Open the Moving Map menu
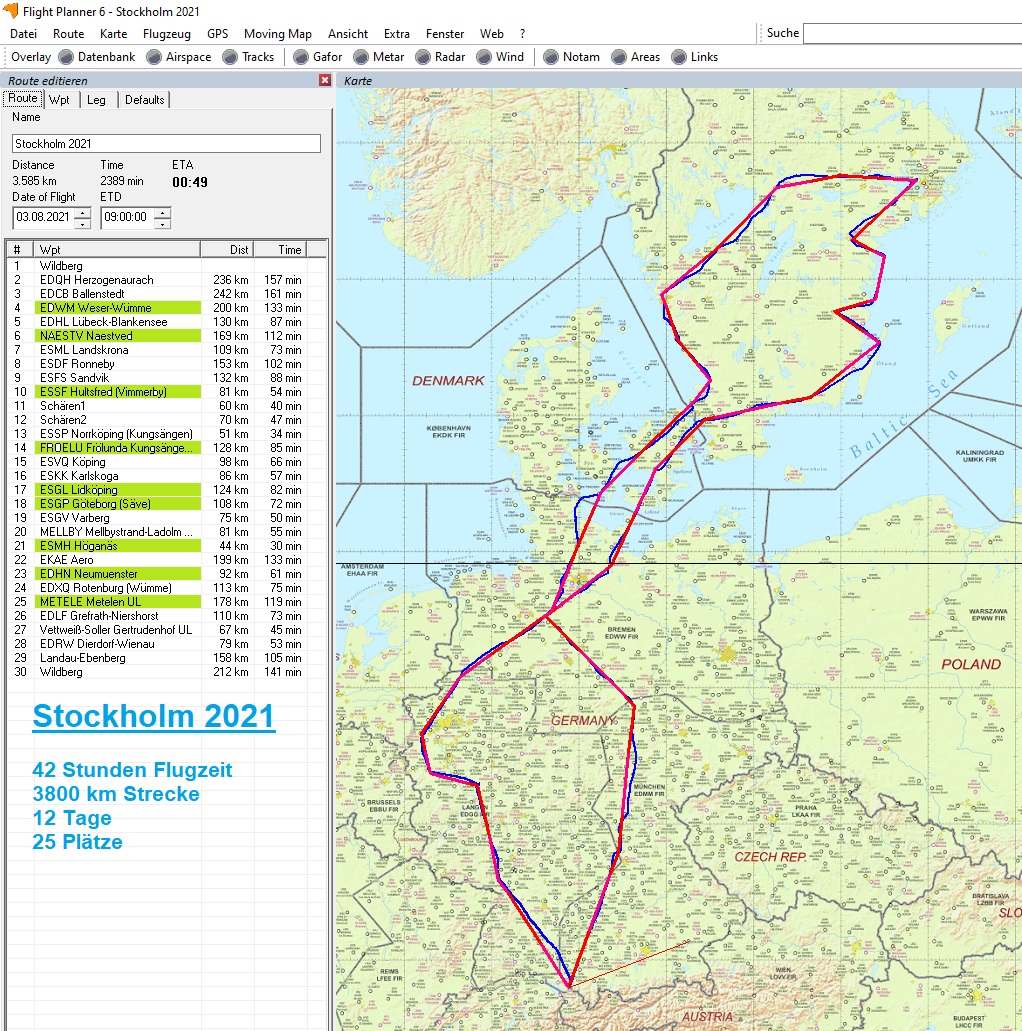The width and height of the screenshot is (1022, 1031). (277, 33)
